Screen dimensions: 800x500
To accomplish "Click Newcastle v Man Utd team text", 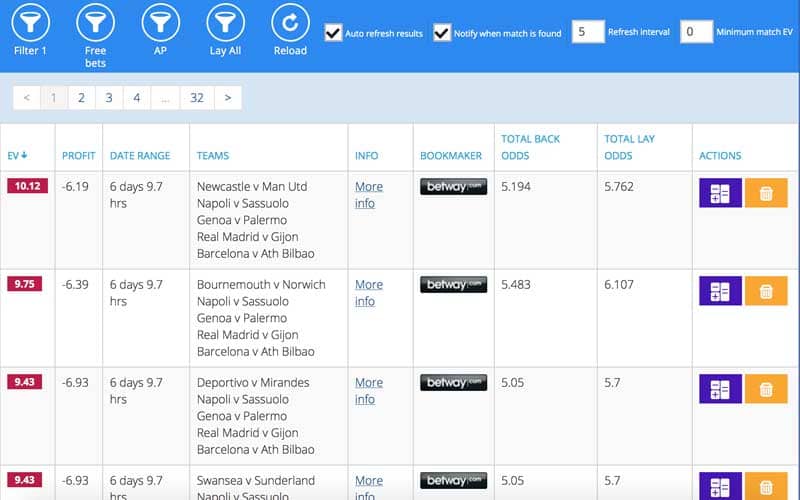I will coord(252,186).
